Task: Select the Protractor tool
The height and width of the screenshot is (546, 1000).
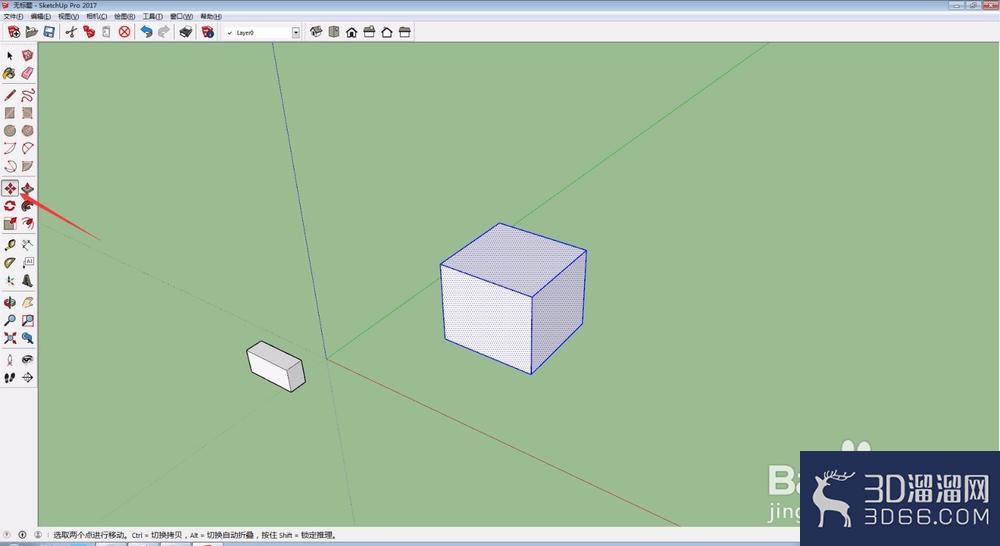Action: [10, 263]
